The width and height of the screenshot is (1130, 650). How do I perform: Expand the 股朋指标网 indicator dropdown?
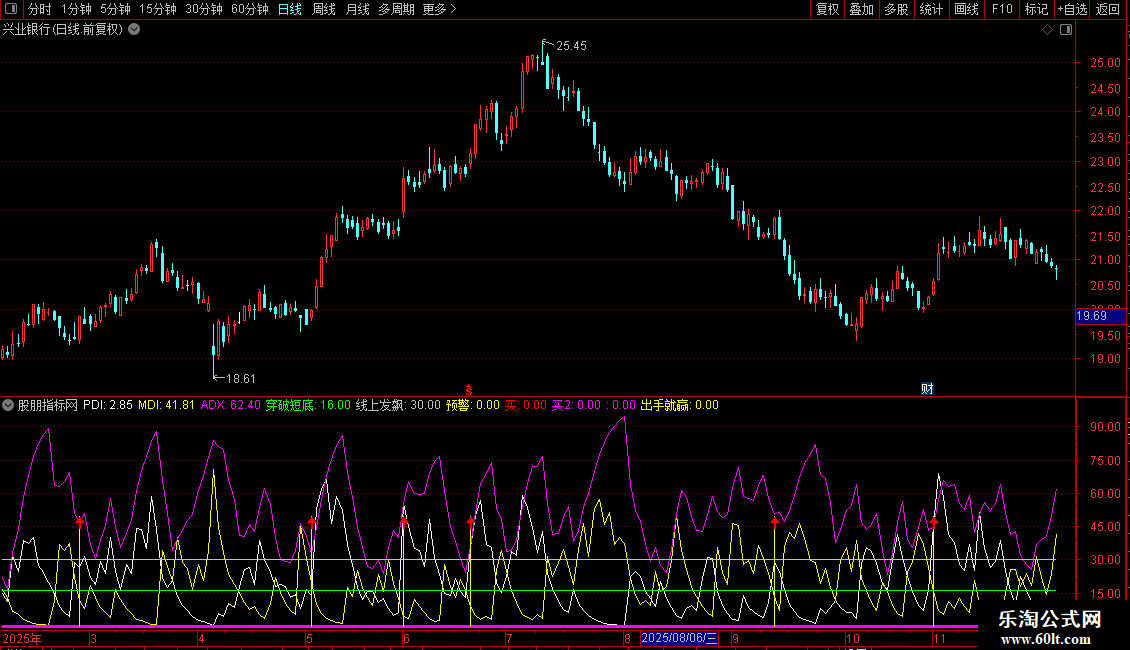point(9,405)
